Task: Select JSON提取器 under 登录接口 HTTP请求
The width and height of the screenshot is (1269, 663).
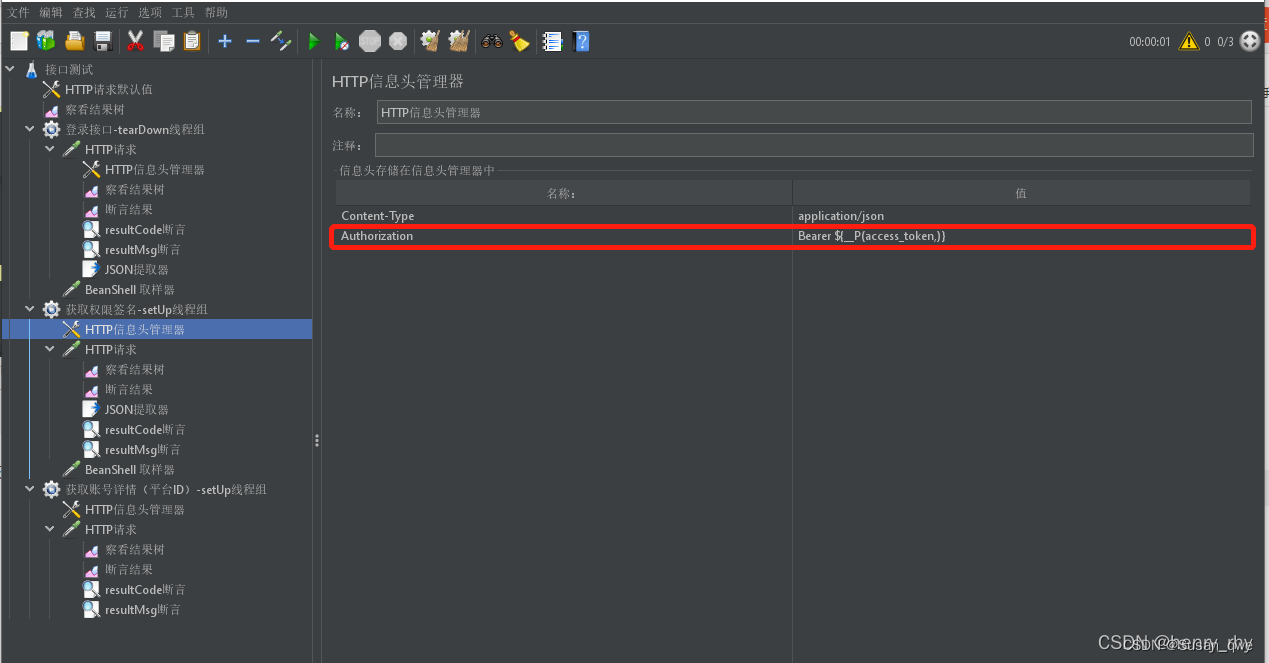Action: [x=136, y=269]
